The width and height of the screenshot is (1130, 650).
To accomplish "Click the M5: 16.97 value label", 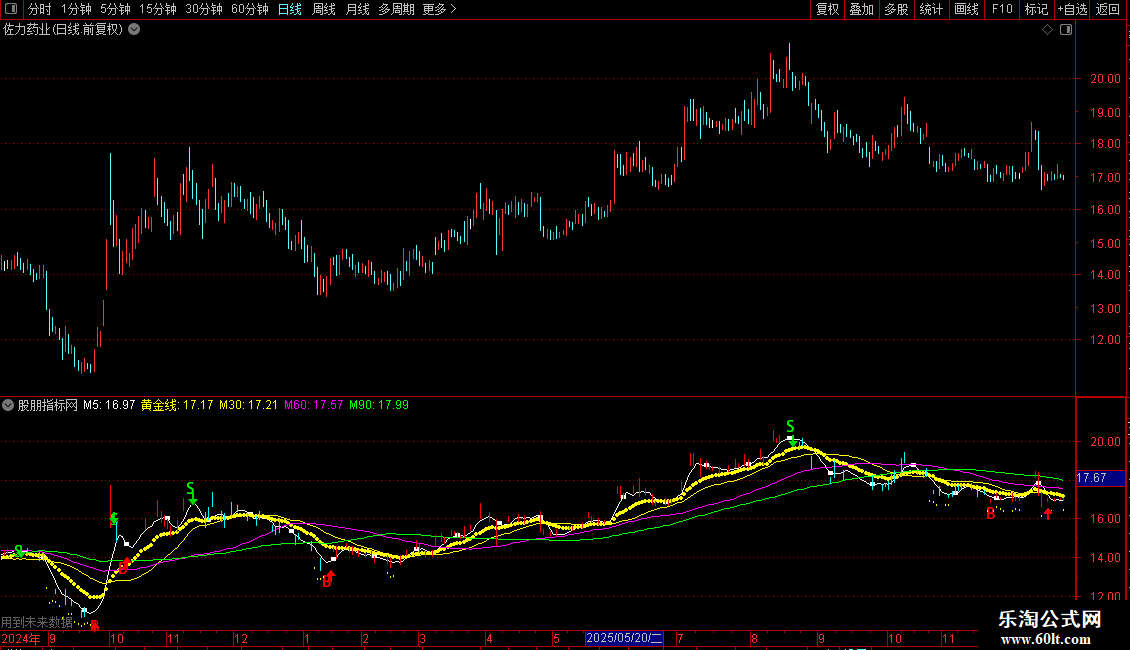I will coord(109,405).
